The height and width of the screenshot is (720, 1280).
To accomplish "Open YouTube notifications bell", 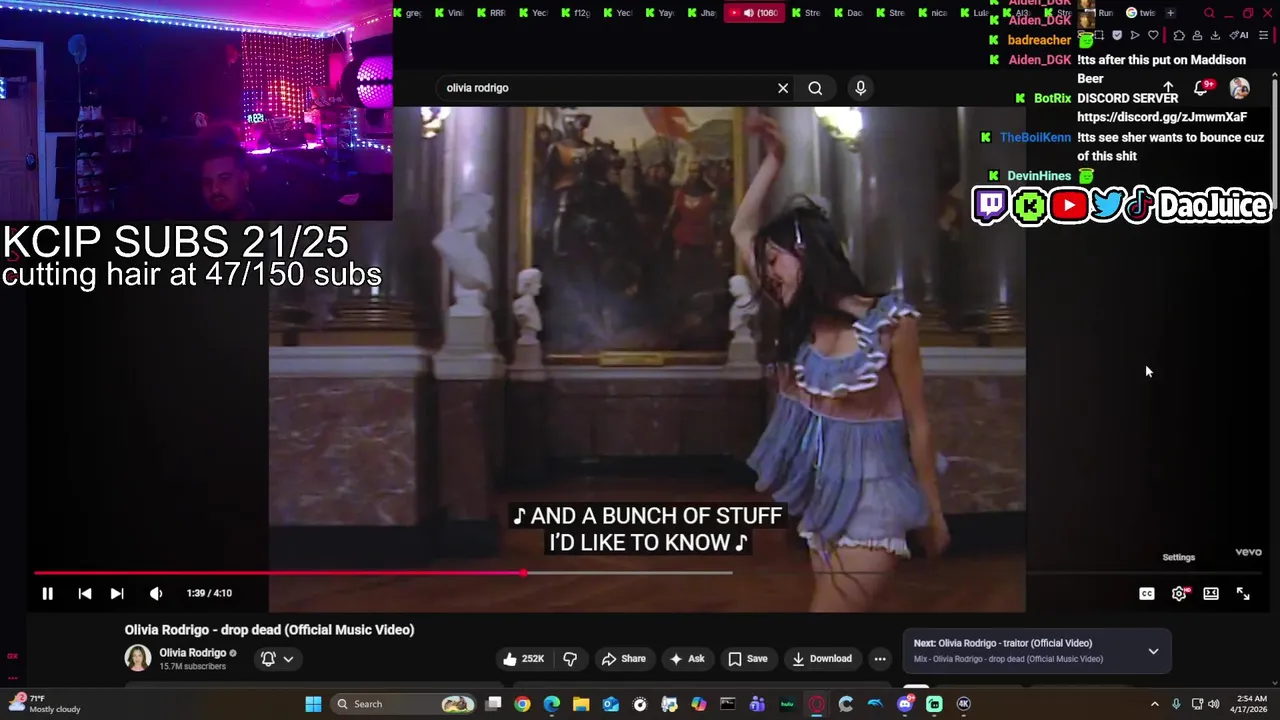I will [x=1202, y=88].
